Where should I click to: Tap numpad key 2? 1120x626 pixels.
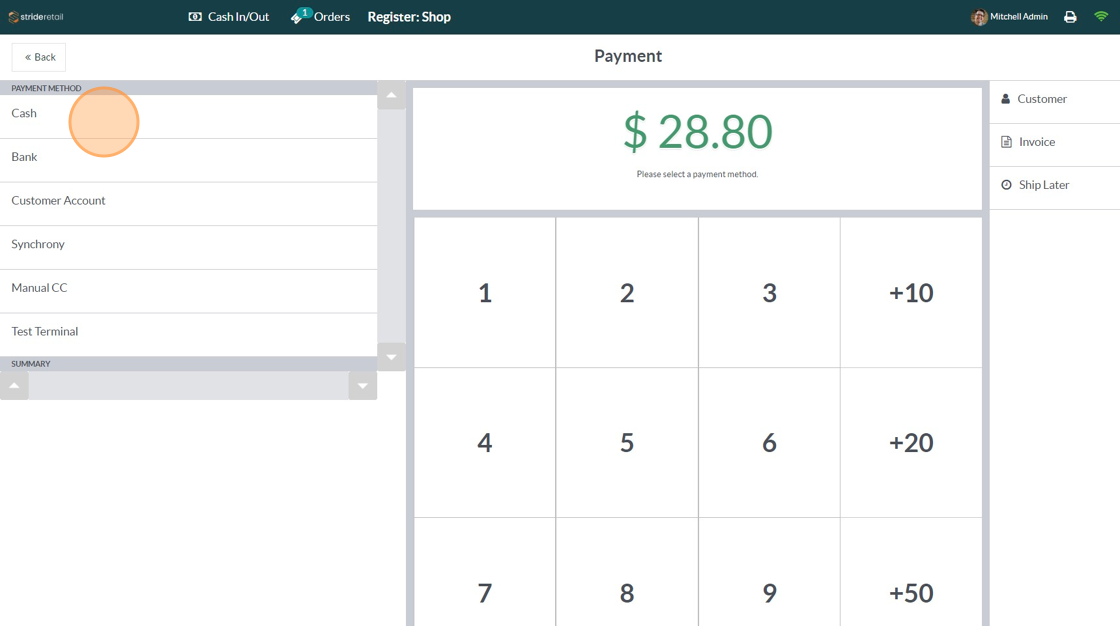[627, 292]
